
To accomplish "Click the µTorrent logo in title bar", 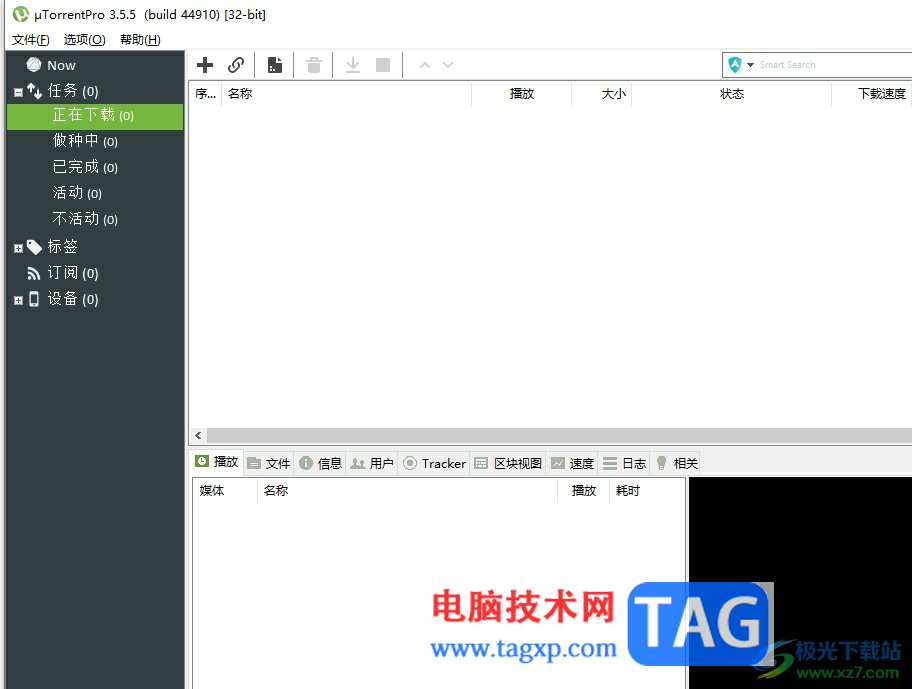I will point(21,14).
